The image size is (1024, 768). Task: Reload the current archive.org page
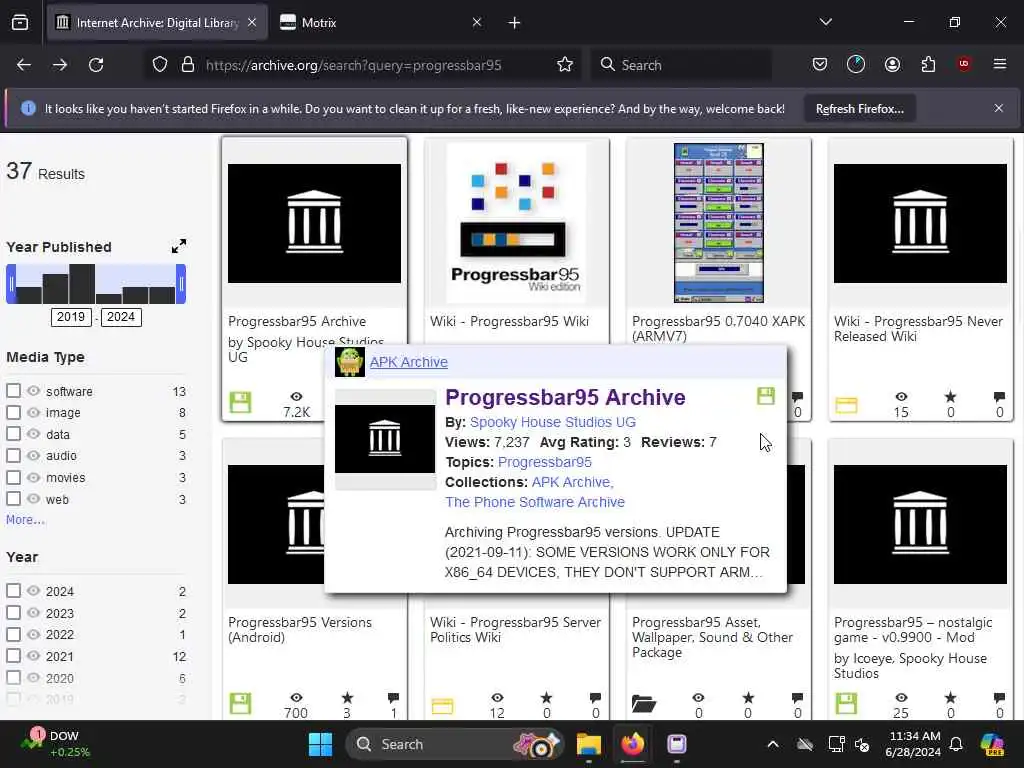coord(96,65)
